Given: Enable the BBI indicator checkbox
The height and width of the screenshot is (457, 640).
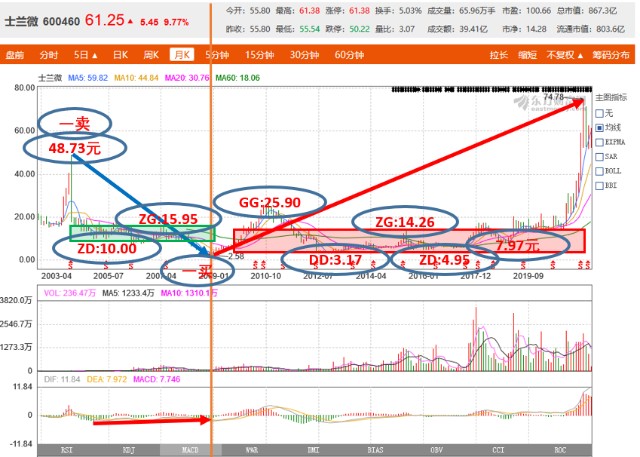Looking at the screenshot, I should [600, 186].
